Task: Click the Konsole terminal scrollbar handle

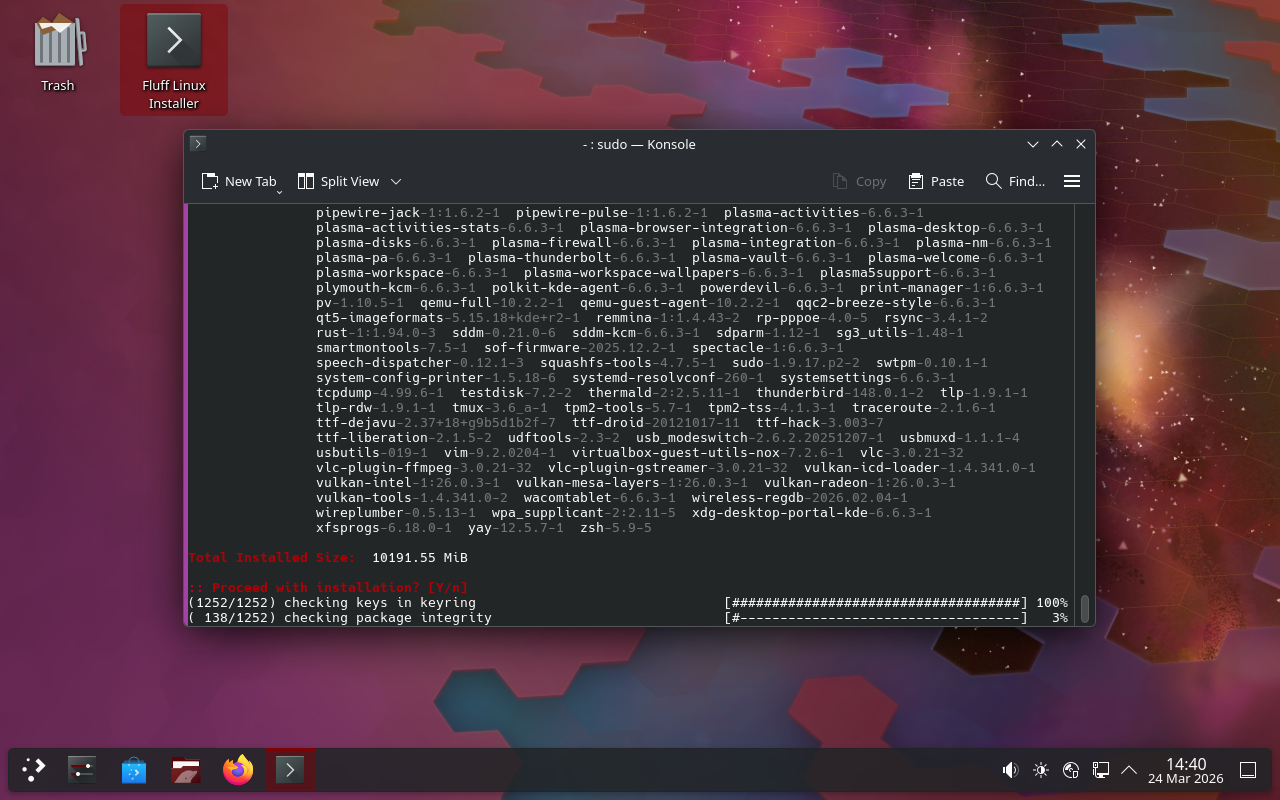Action: (x=1084, y=608)
